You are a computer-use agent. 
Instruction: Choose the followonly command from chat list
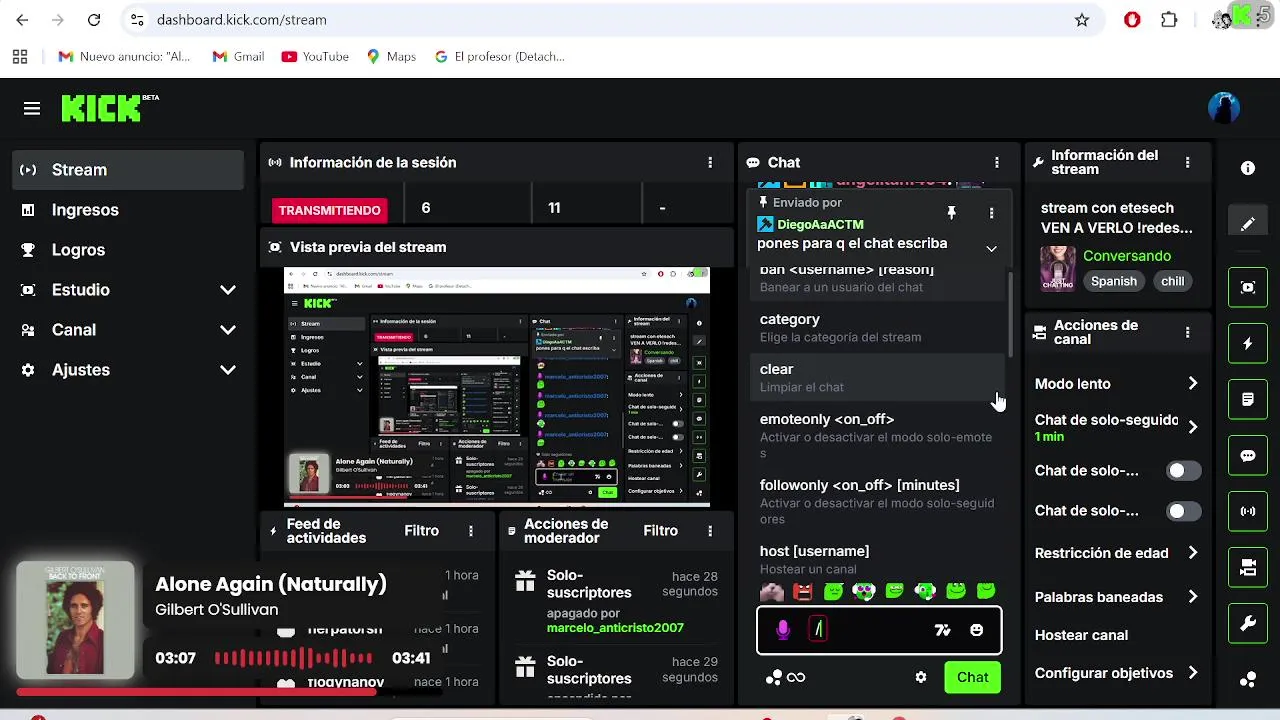coord(878,502)
